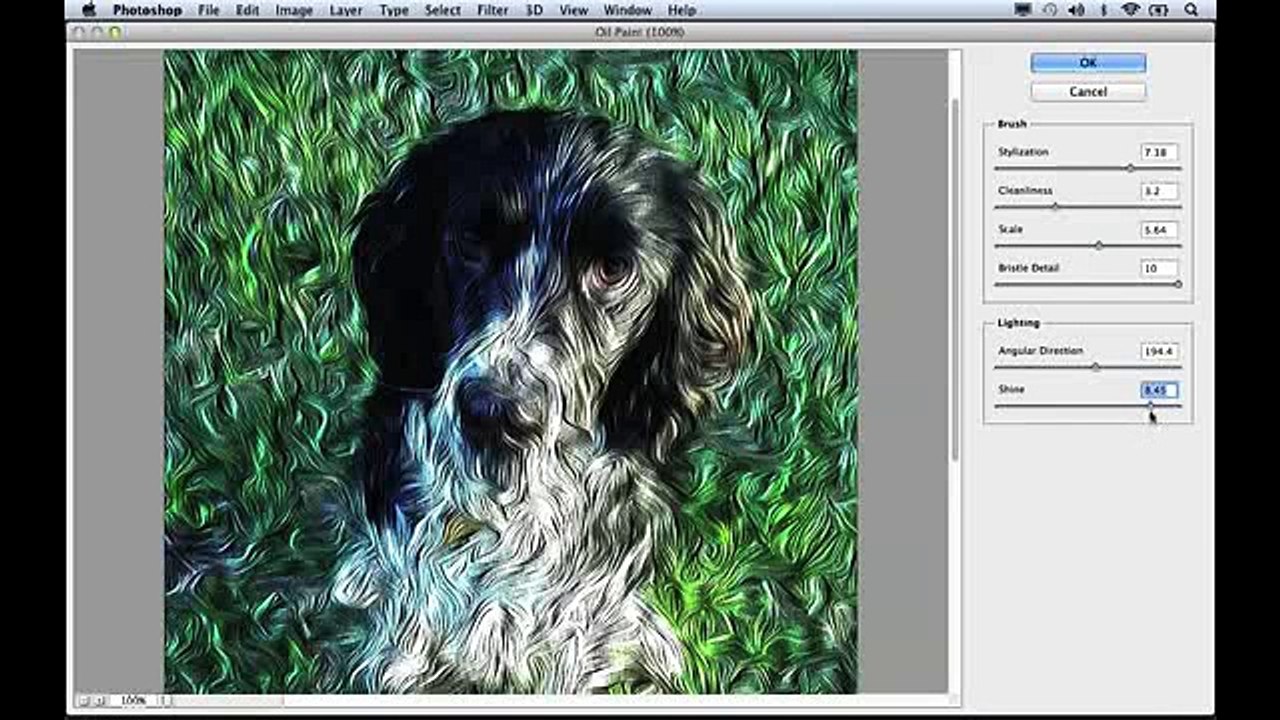
Task: Click the Oil Paint (100%) window title
Action: click(639, 32)
